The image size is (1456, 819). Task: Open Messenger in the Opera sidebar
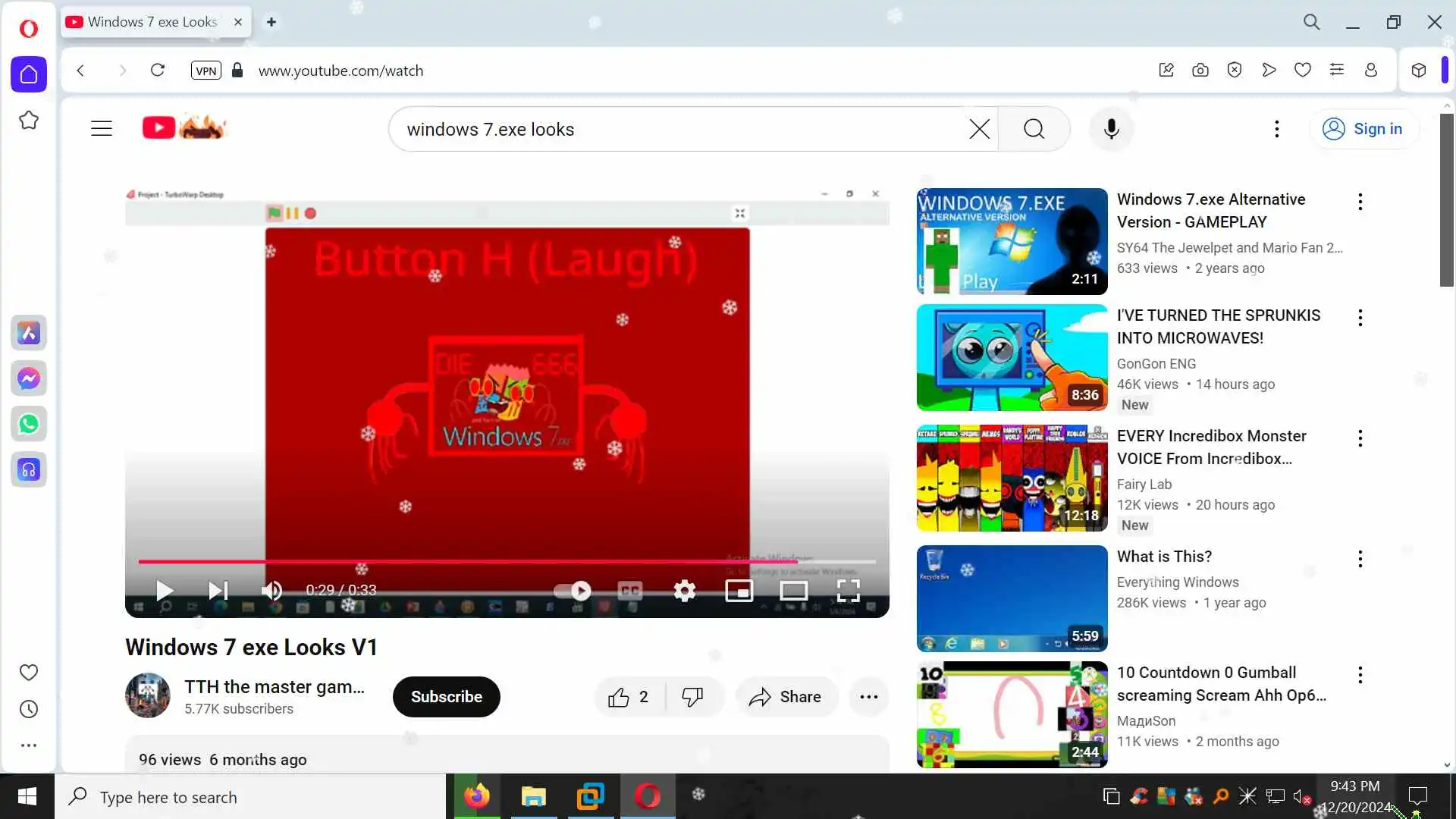click(29, 378)
